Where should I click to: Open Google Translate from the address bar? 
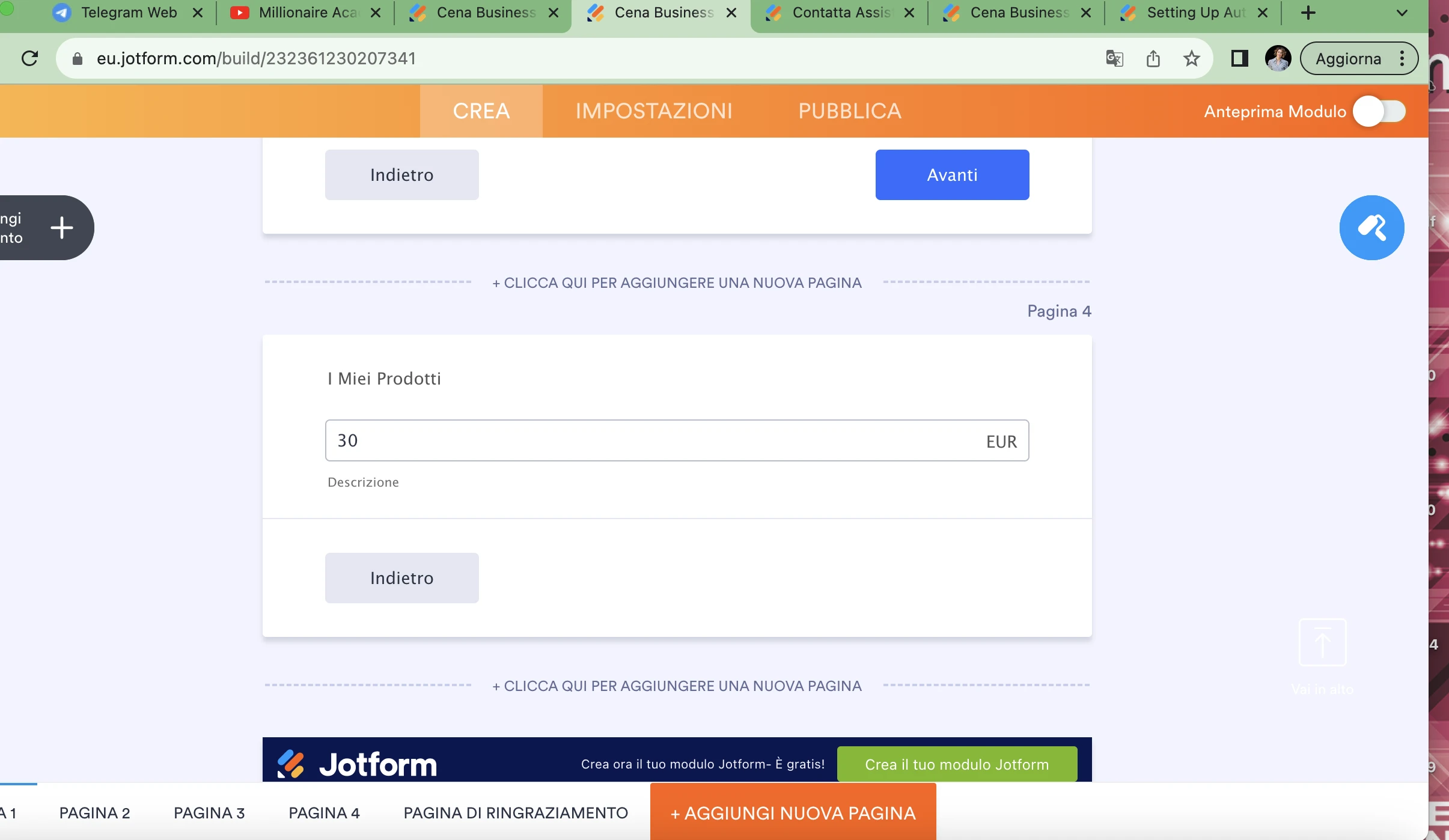coord(1114,58)
